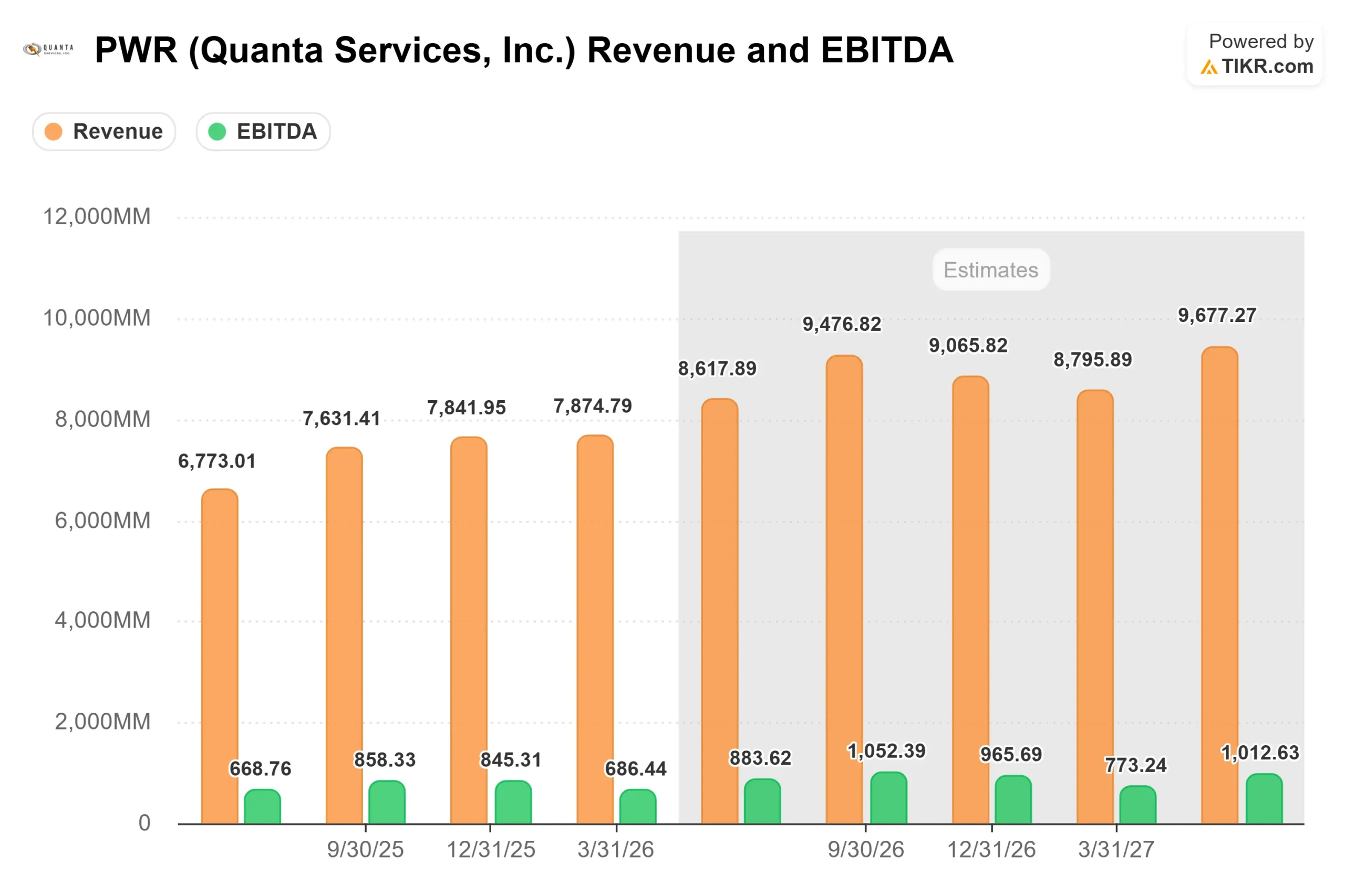Click the green EBITDA legend dot
Screen dimensions: 1345x896
[217, 131]
